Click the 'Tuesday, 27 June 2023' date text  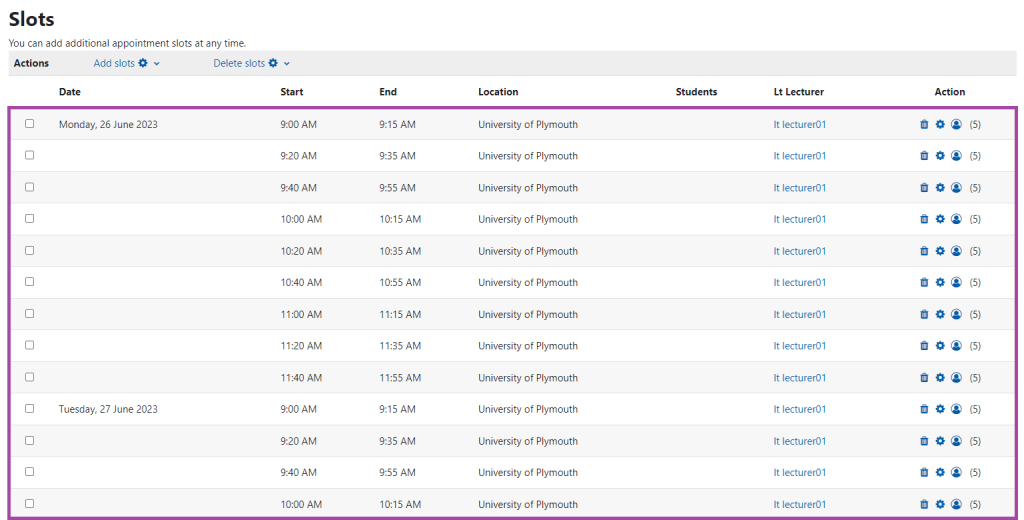[x=108, y=409]
